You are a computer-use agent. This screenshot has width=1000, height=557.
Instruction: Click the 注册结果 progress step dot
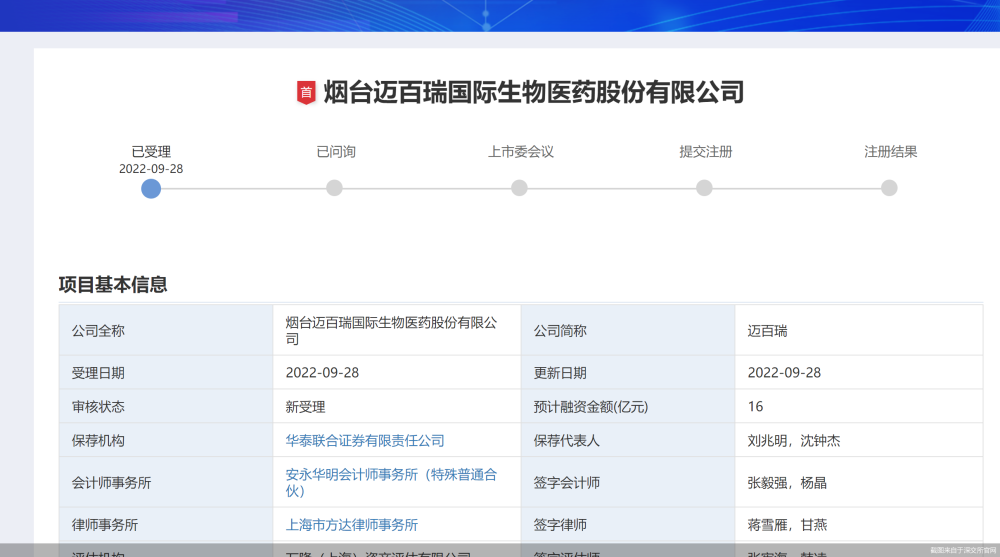(x=889, y=188)
